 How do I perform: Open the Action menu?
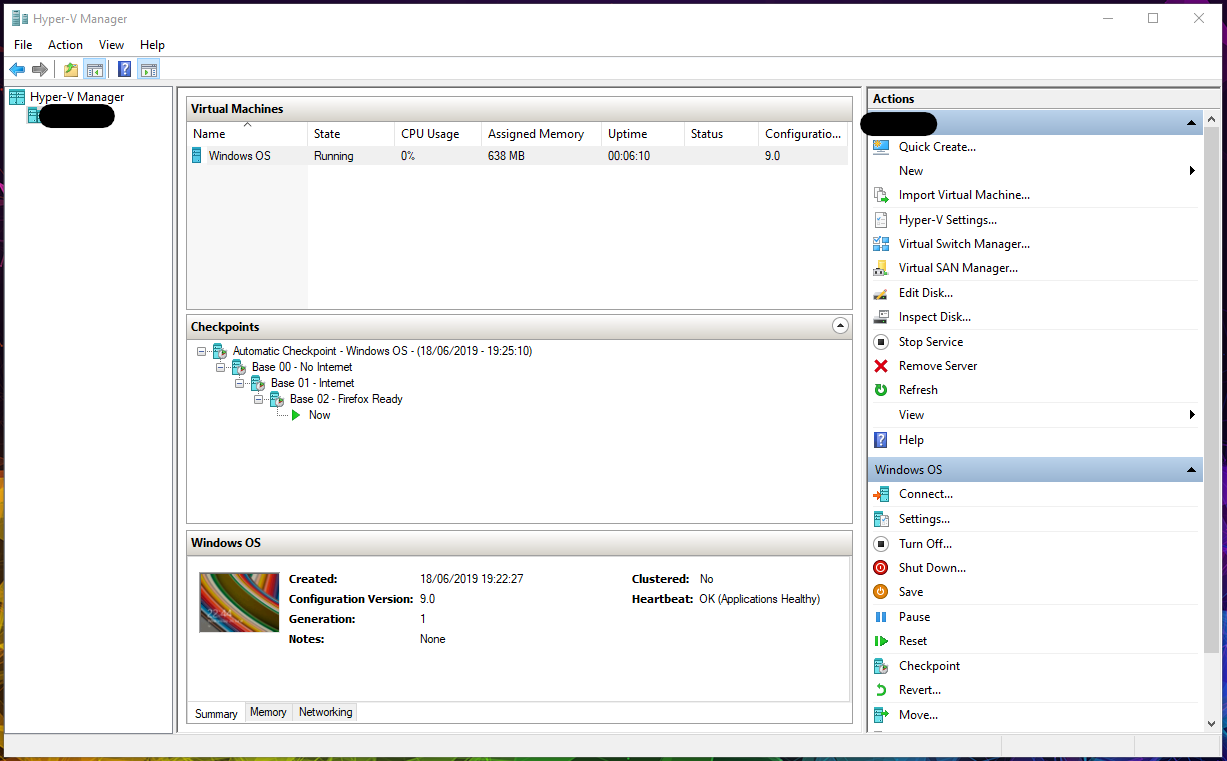(x=66, y=45)
